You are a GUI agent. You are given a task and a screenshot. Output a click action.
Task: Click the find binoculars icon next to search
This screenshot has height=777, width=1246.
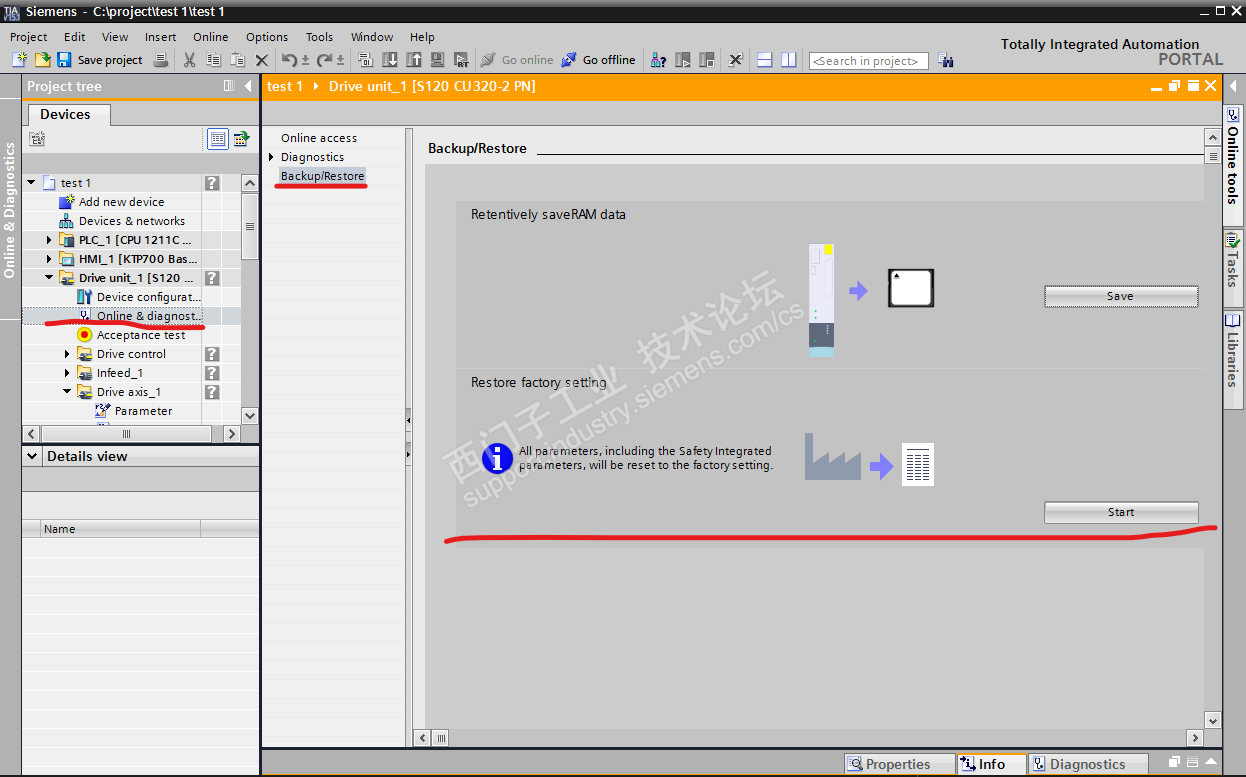[946, 61]
